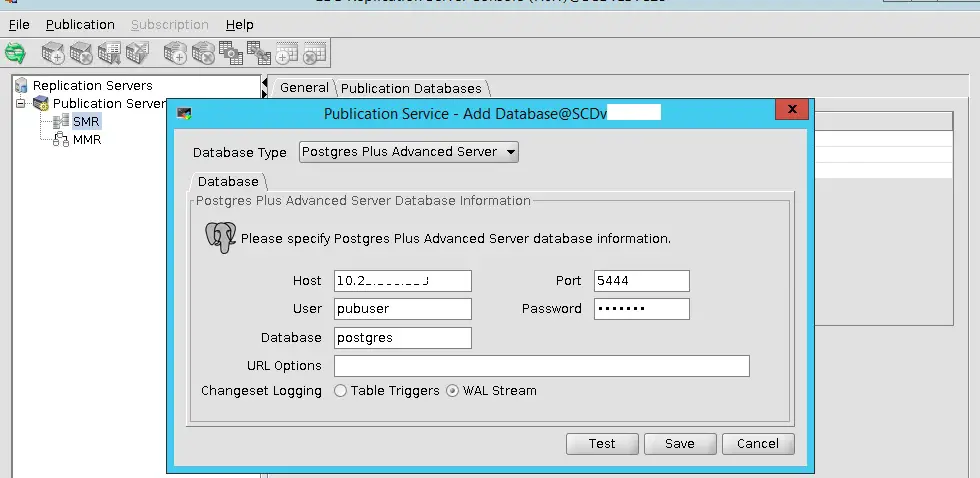Click into the Port field showing 5444

coord(641,281)
